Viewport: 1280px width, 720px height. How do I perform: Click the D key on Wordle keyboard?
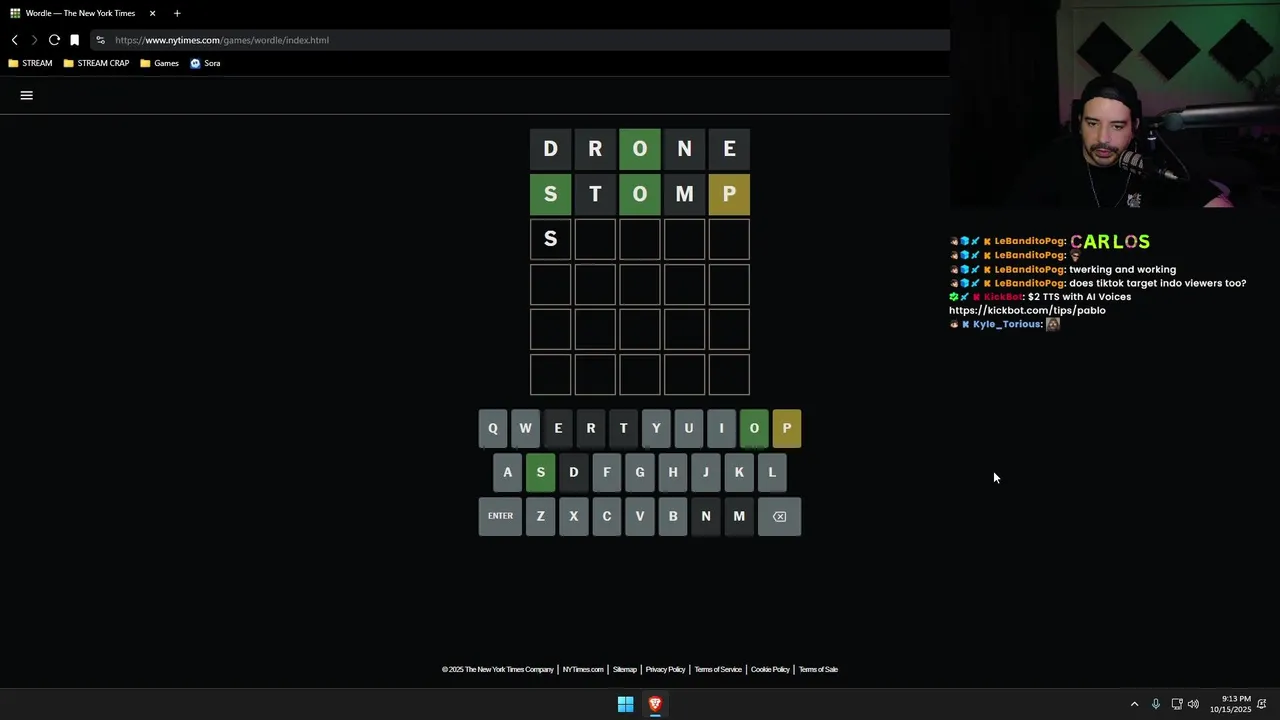[573, 472]
